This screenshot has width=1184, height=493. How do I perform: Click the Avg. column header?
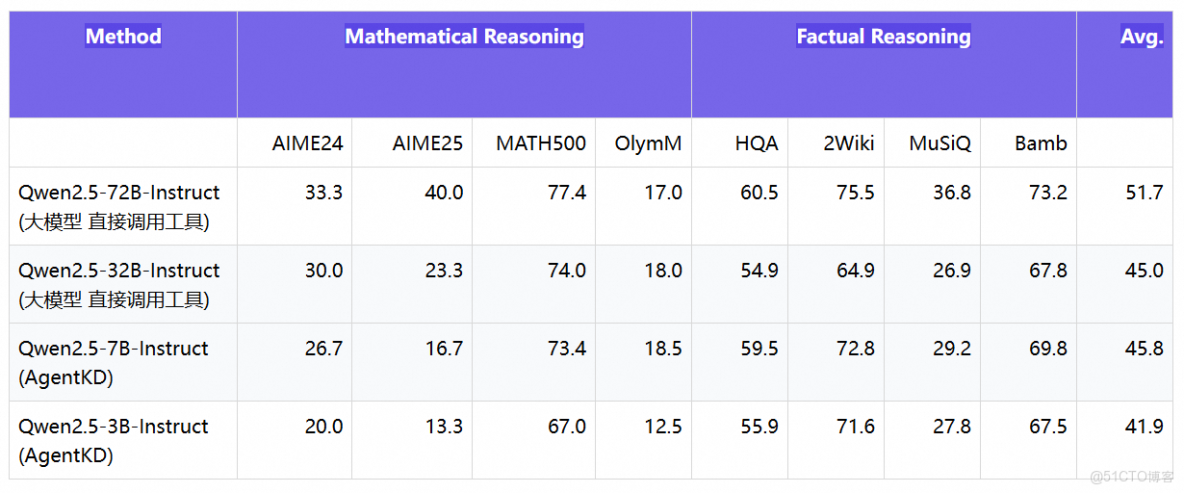(x=1141, y=37)
